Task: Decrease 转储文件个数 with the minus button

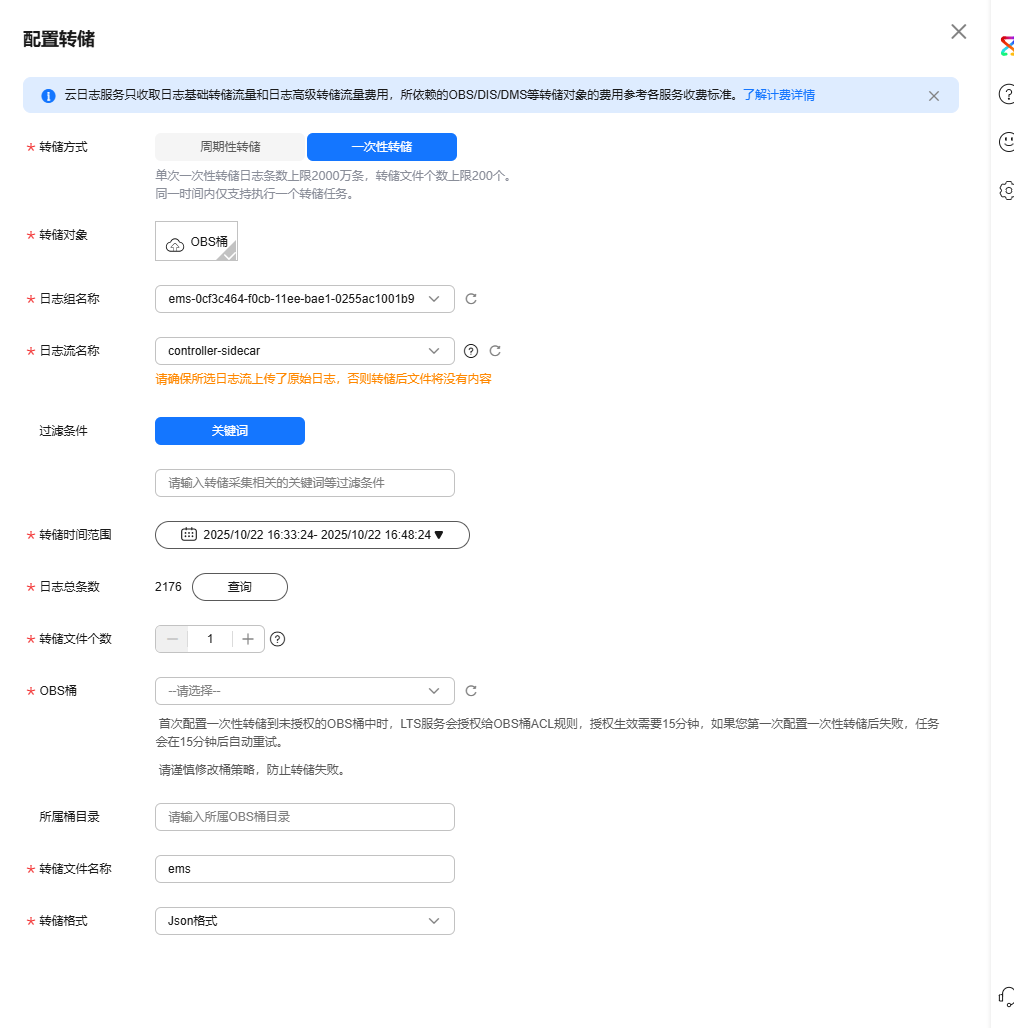Action: coord(172,639)
